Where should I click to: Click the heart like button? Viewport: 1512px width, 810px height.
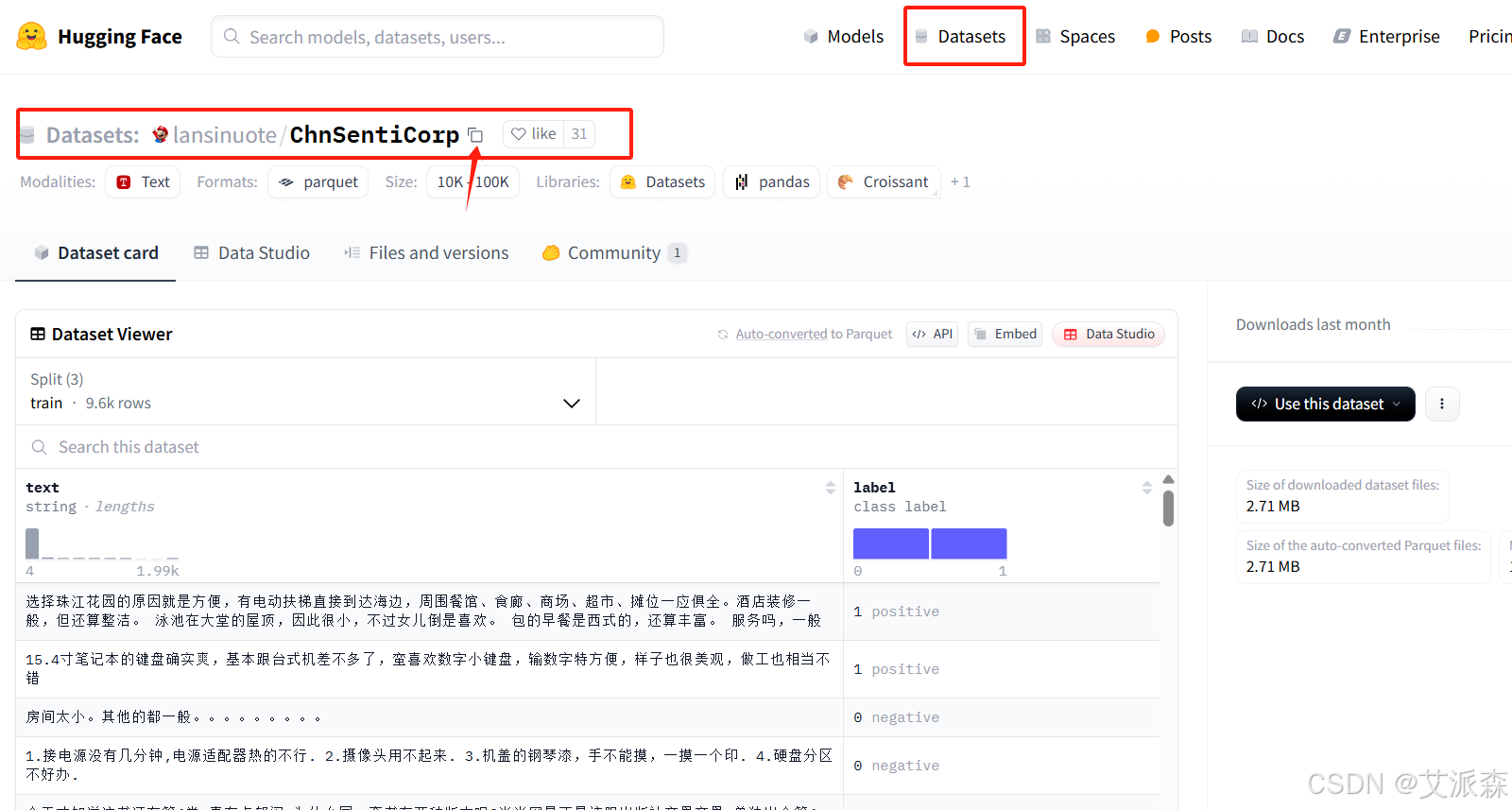(534, 134)
